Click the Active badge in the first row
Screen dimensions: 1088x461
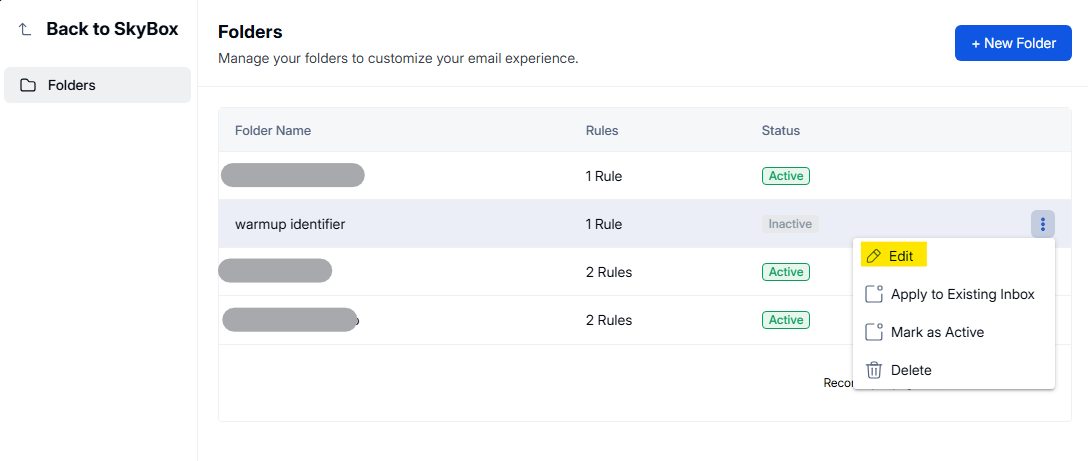[x=785, y=176]
